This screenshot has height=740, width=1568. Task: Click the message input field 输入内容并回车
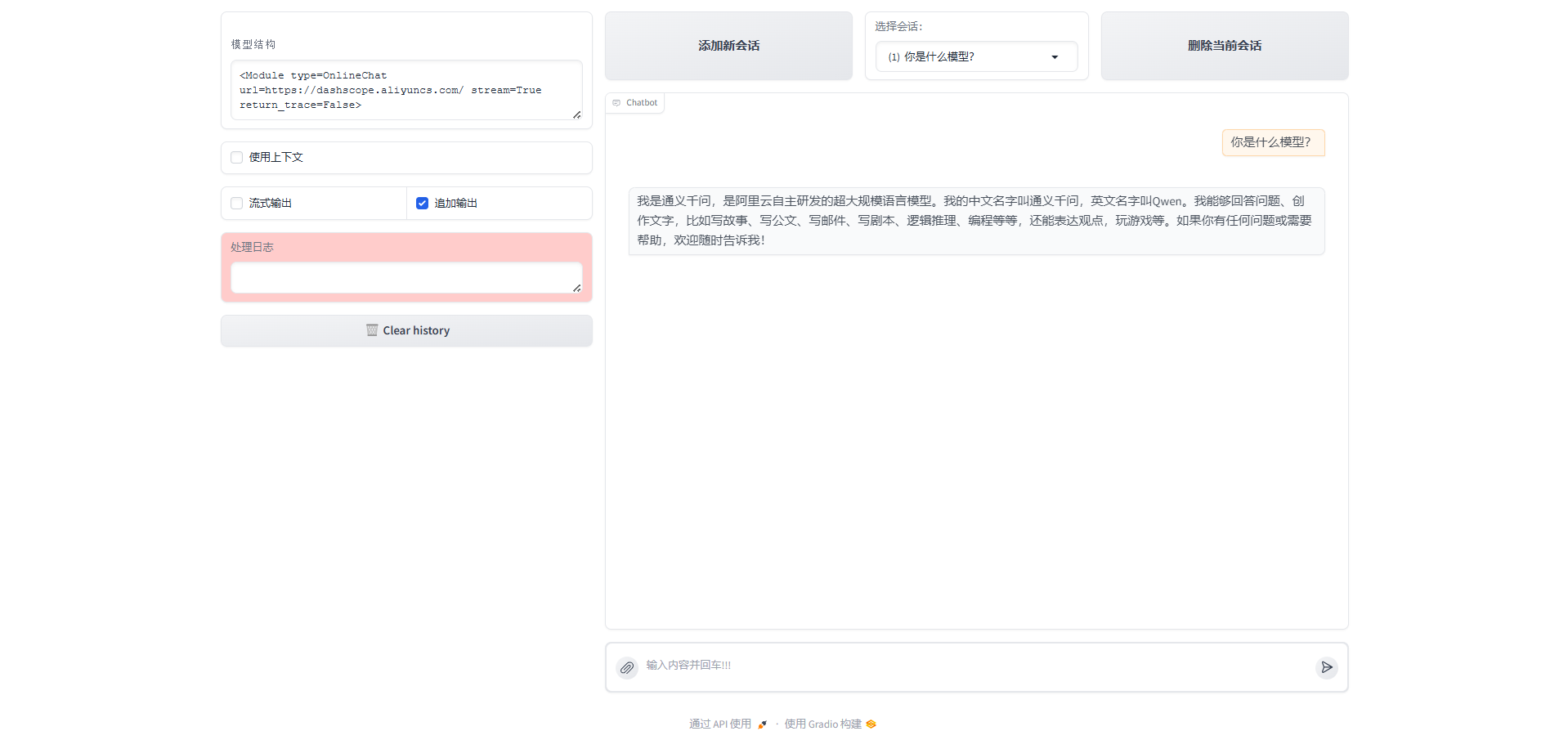[976, 666]
